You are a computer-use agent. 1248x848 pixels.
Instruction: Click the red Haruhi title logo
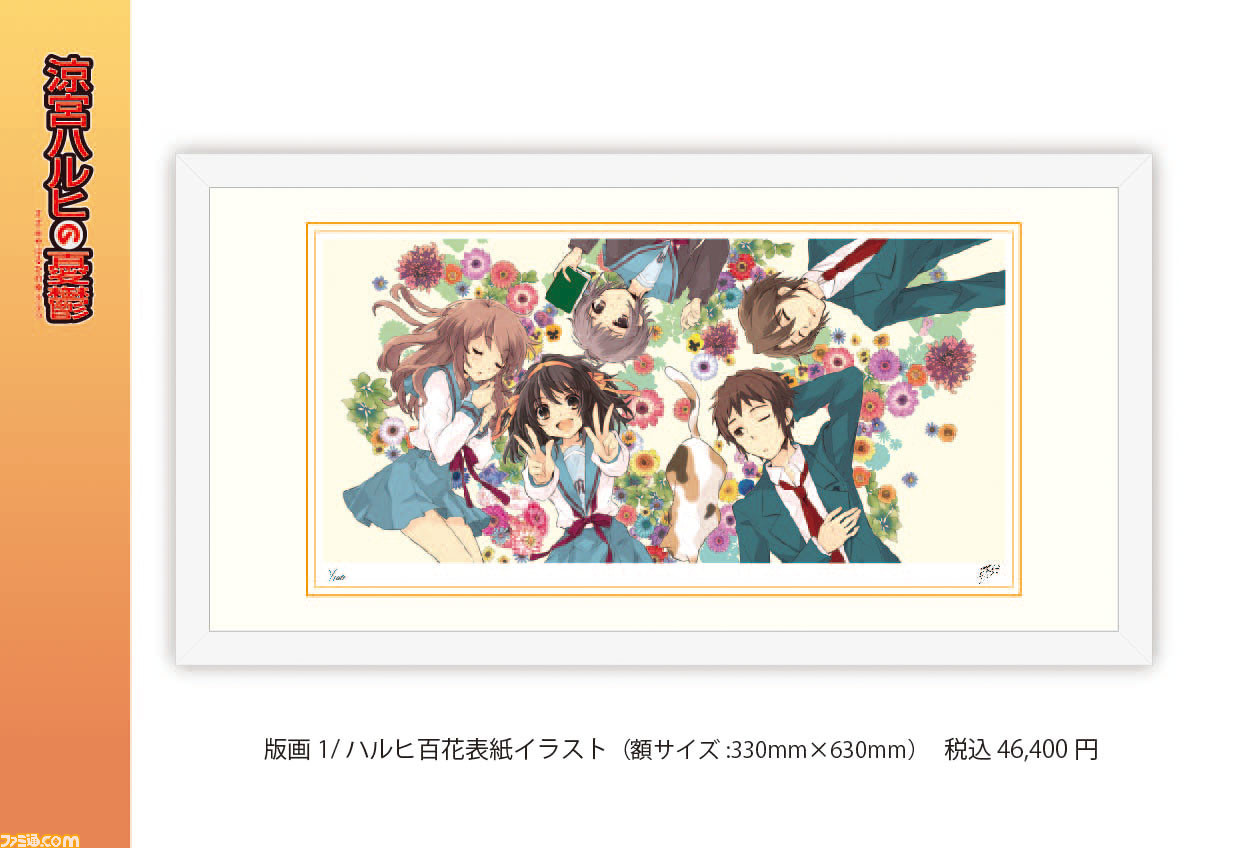tap(68, 188)
